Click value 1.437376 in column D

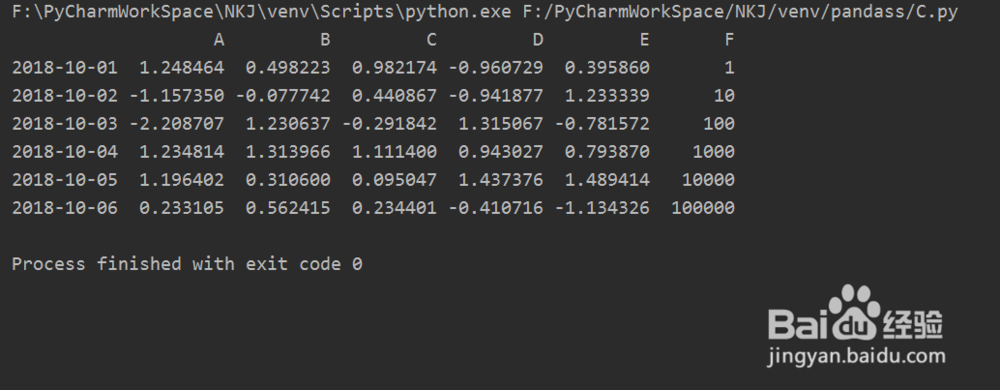pyautogui.click(x=501, y=180)
